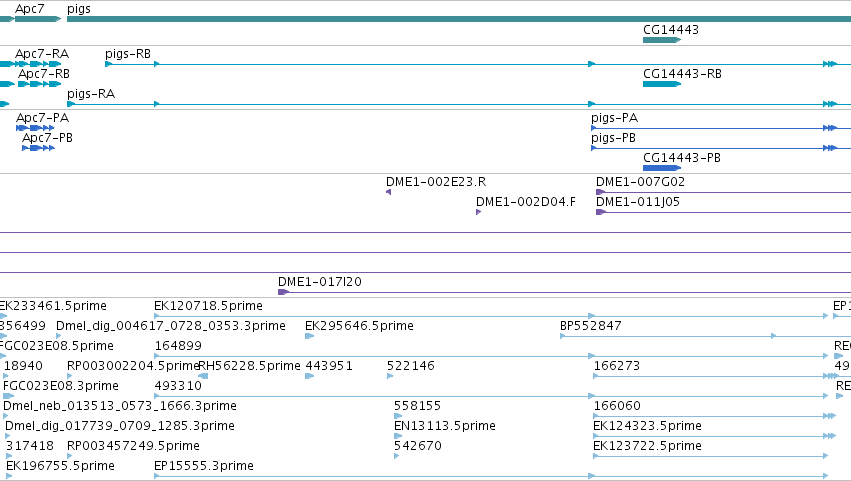Select the DME1-007G02 clone label

click(x=640, y=182)
